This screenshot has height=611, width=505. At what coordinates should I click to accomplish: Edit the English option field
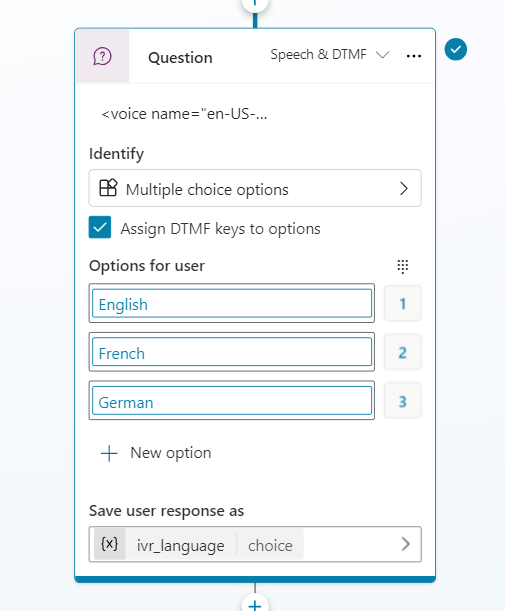[232, 303]
